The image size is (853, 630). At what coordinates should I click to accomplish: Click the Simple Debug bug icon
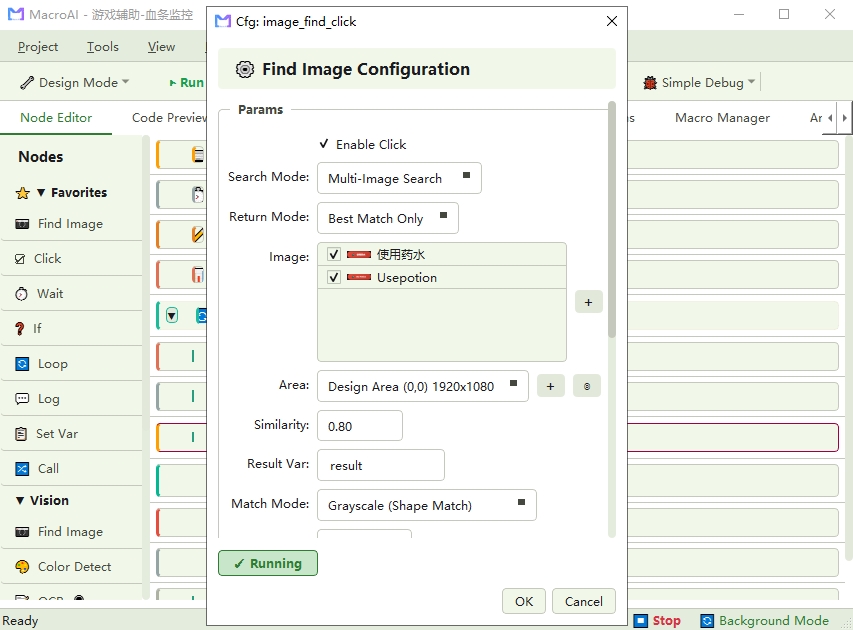(650, 83)
